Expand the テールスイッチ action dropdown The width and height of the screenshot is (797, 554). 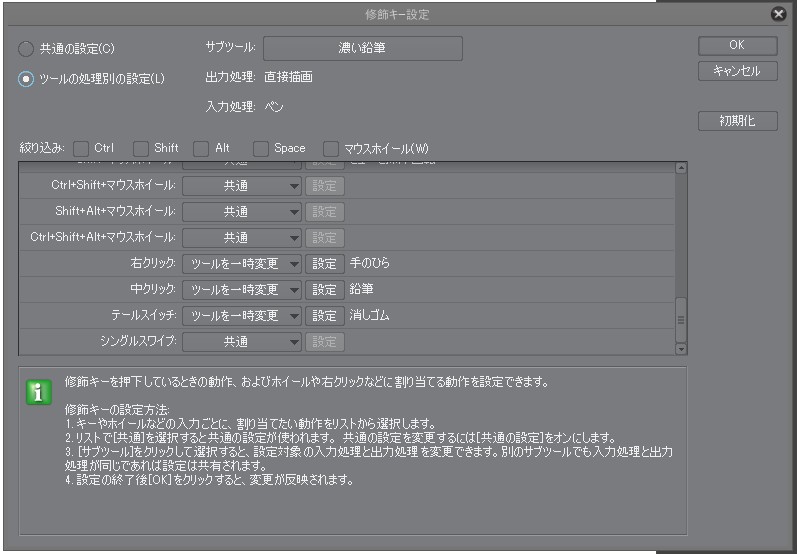[241, 316]
